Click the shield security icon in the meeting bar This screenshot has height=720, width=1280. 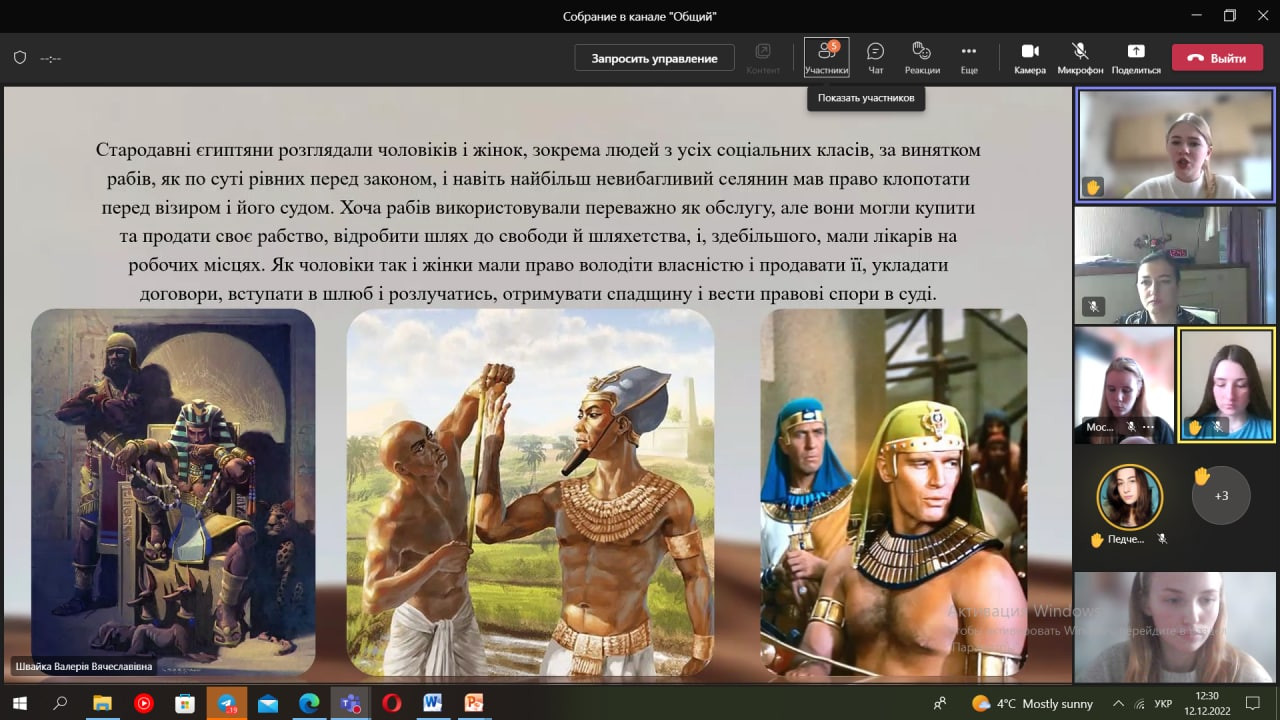20,58
